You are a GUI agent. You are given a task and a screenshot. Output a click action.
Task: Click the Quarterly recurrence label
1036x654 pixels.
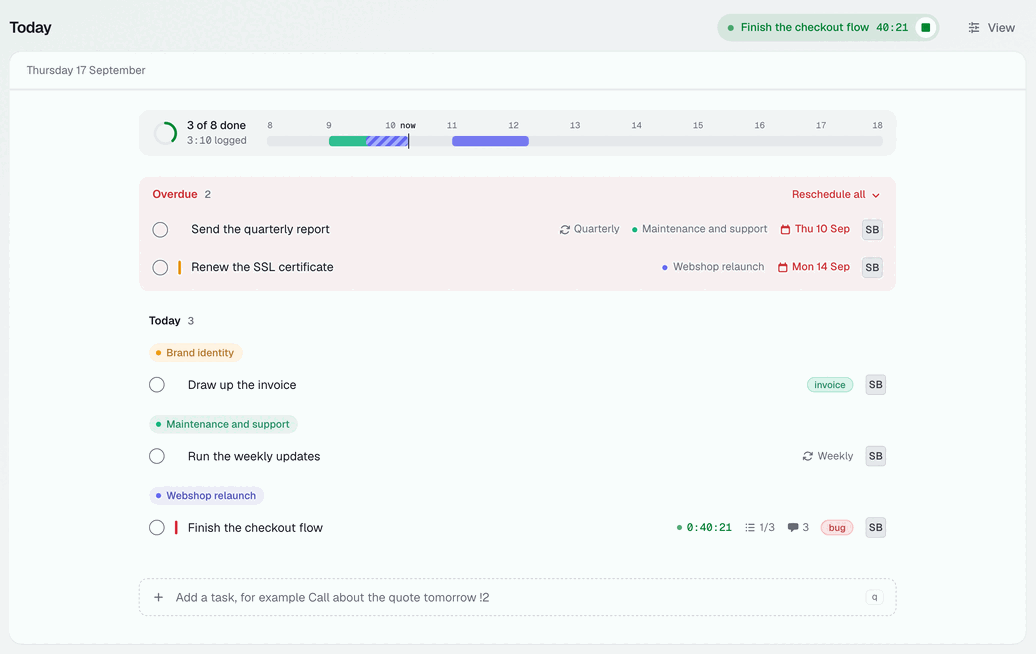click(x=597, y=229)
